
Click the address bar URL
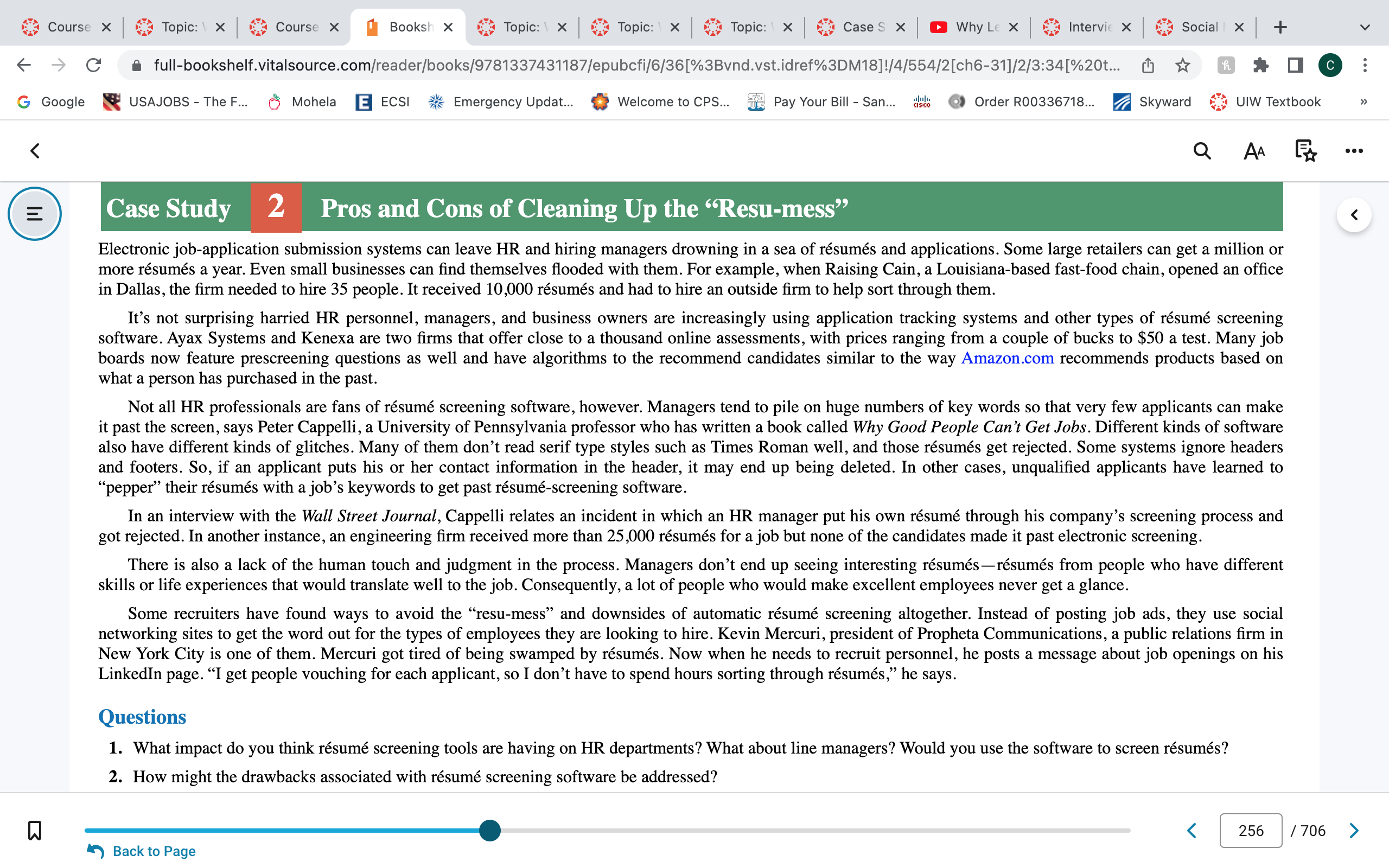click(x=636, y=66)
